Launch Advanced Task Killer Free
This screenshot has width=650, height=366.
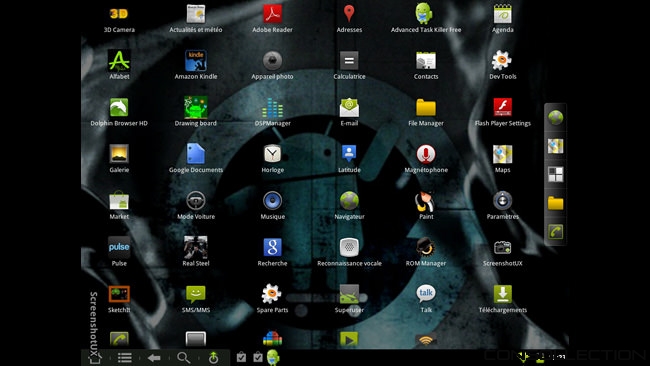(x=426, y=19)
